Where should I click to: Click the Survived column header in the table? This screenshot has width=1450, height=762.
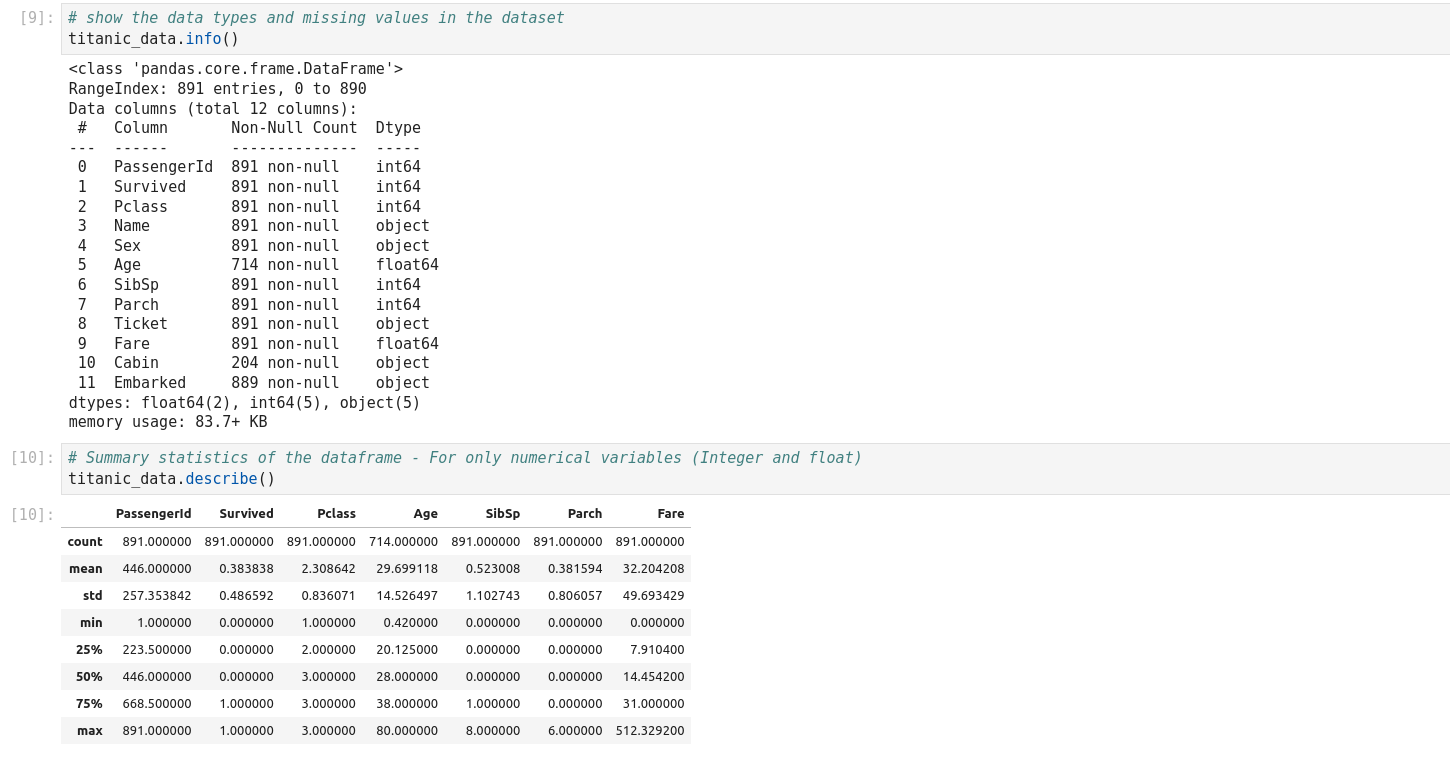point(246,514)
